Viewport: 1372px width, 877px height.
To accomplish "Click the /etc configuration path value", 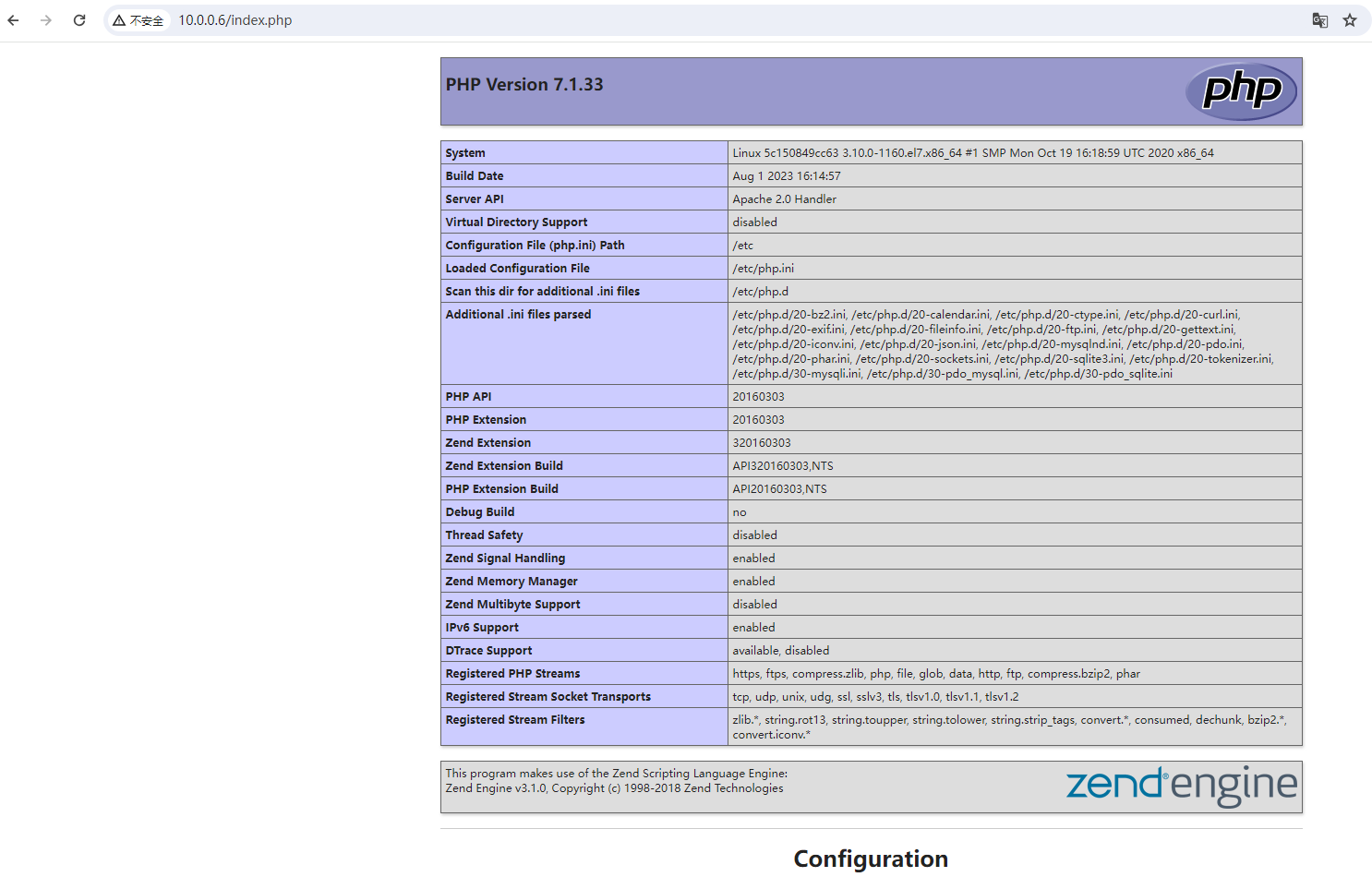I will click(743, 246).
